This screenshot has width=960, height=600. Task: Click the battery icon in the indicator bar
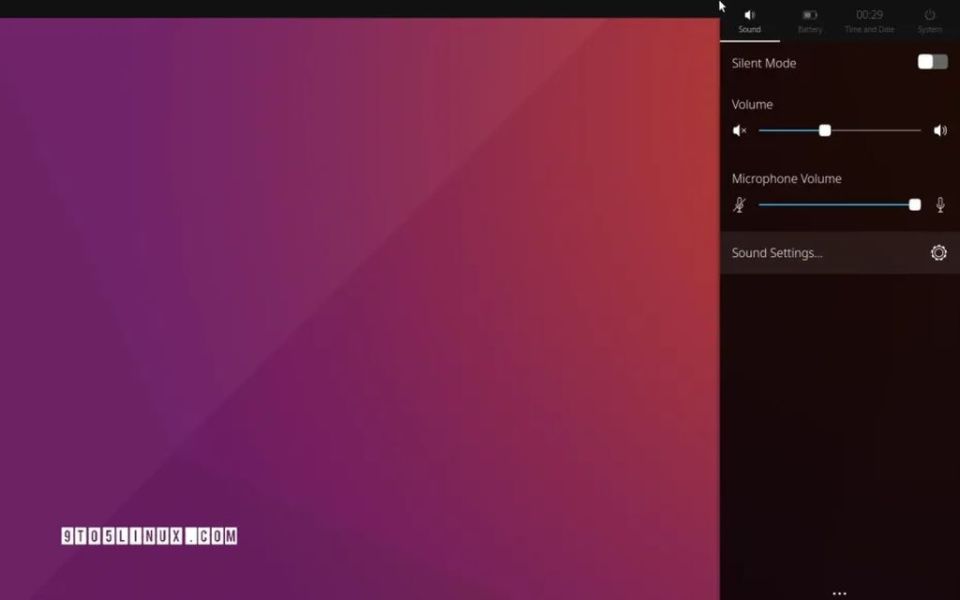coord(809,13)
